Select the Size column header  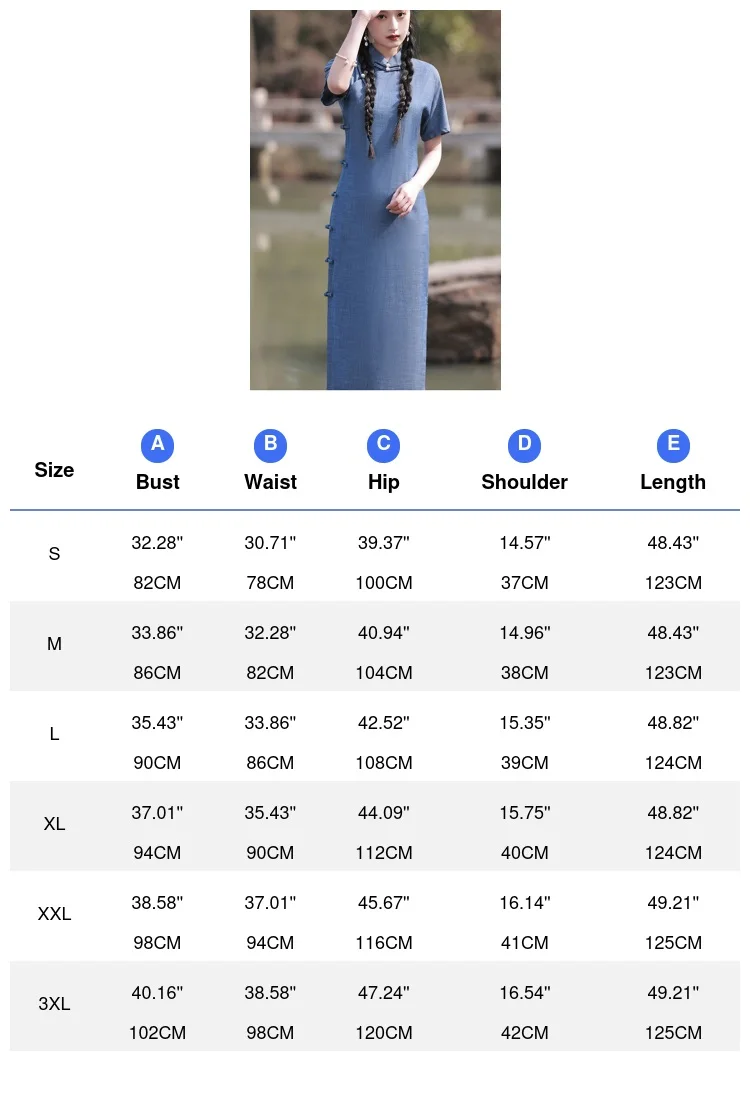pyautogui.click(x=54, y=470)
